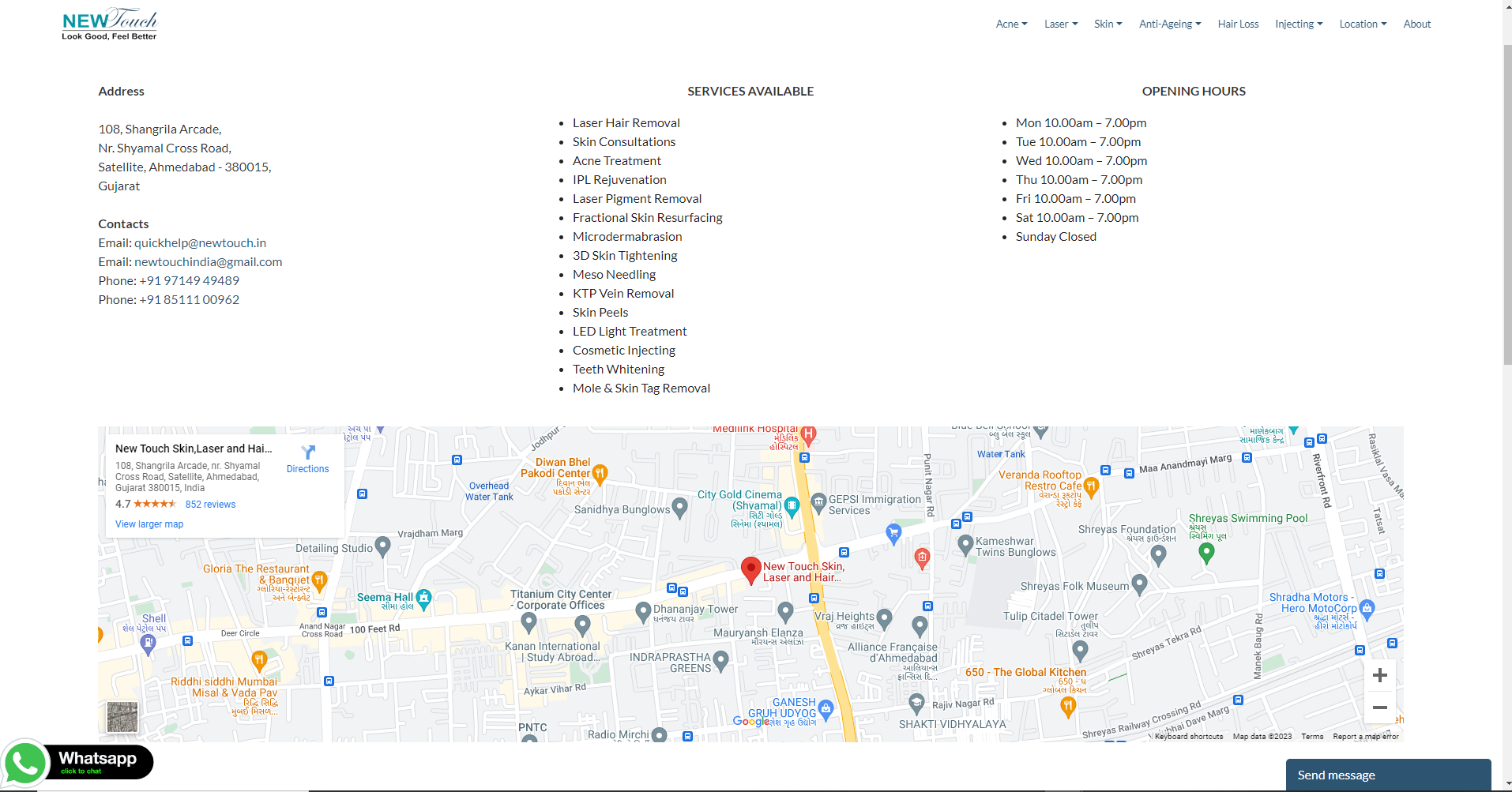Zoom in on the map
Screen dimensions: 1512x792
[x=1379, y=675]
